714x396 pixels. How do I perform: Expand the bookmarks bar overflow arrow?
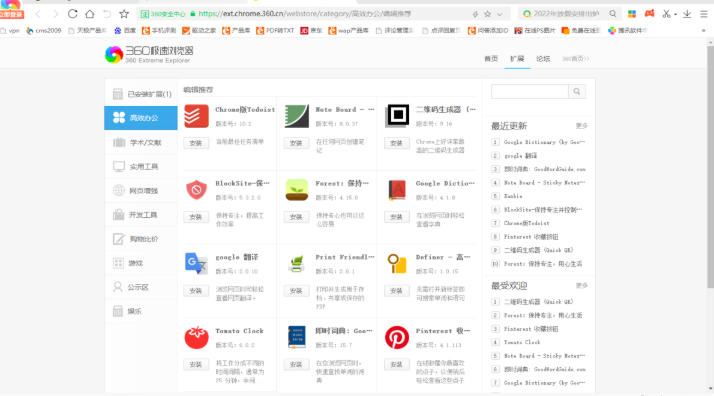[x=704, y=31]
